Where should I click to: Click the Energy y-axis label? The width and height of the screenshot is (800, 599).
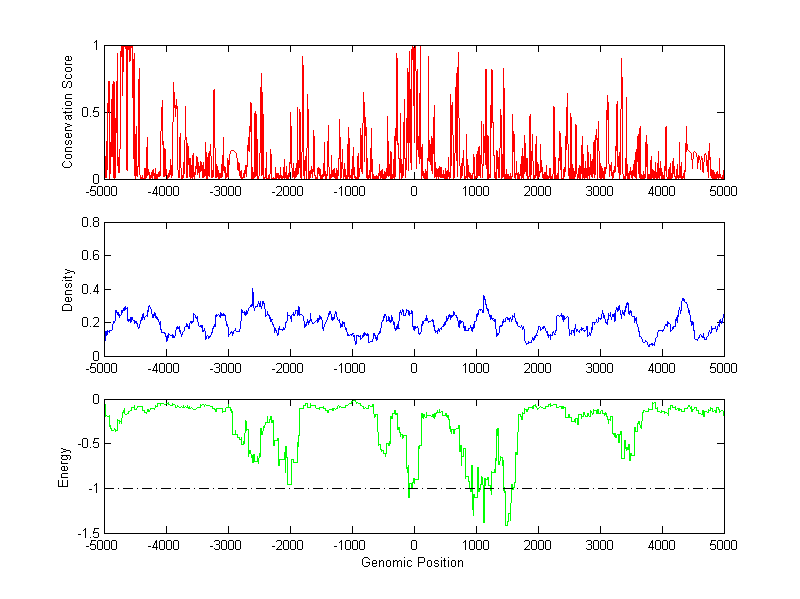(x=64, y=466)
